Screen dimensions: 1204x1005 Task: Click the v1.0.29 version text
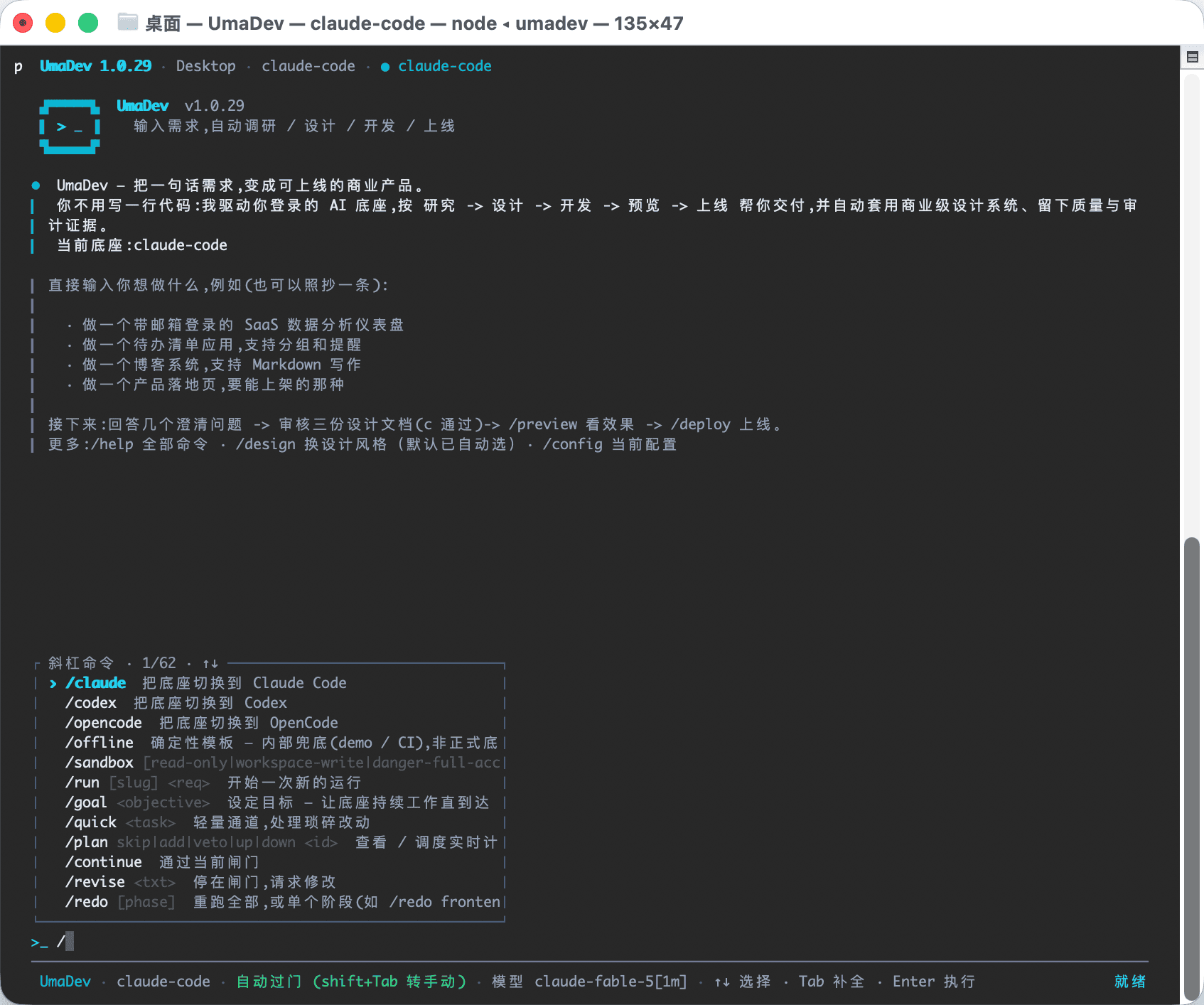(215, 106)
